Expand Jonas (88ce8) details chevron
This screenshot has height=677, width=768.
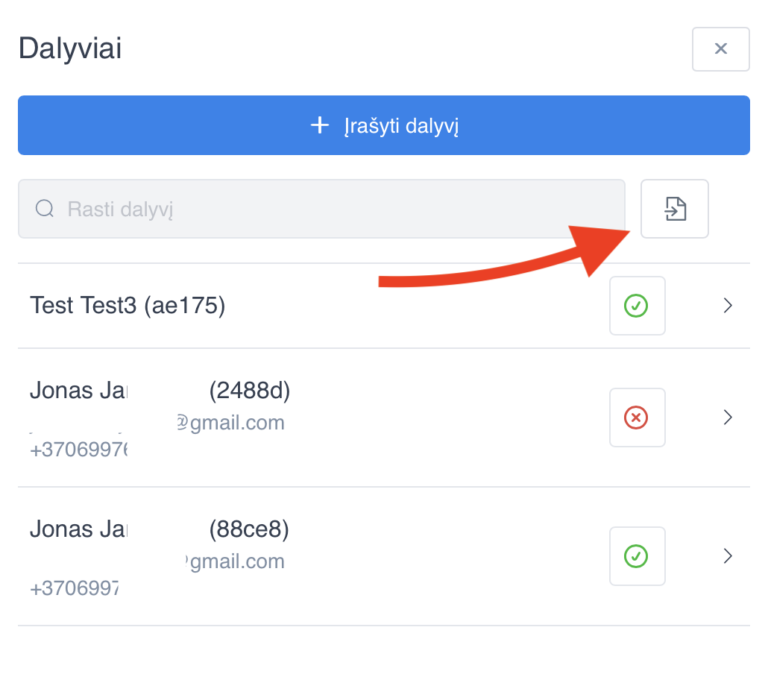tap(728, 556)
